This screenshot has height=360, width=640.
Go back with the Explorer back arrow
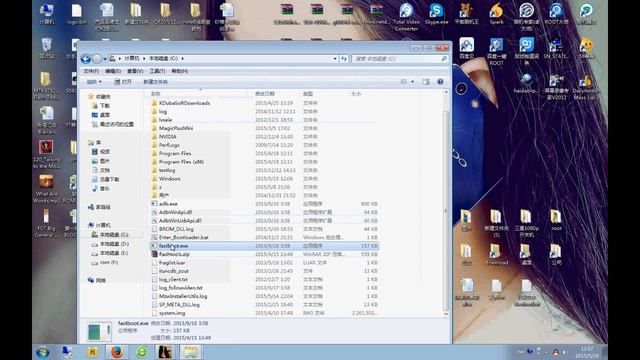pos(86,59)
